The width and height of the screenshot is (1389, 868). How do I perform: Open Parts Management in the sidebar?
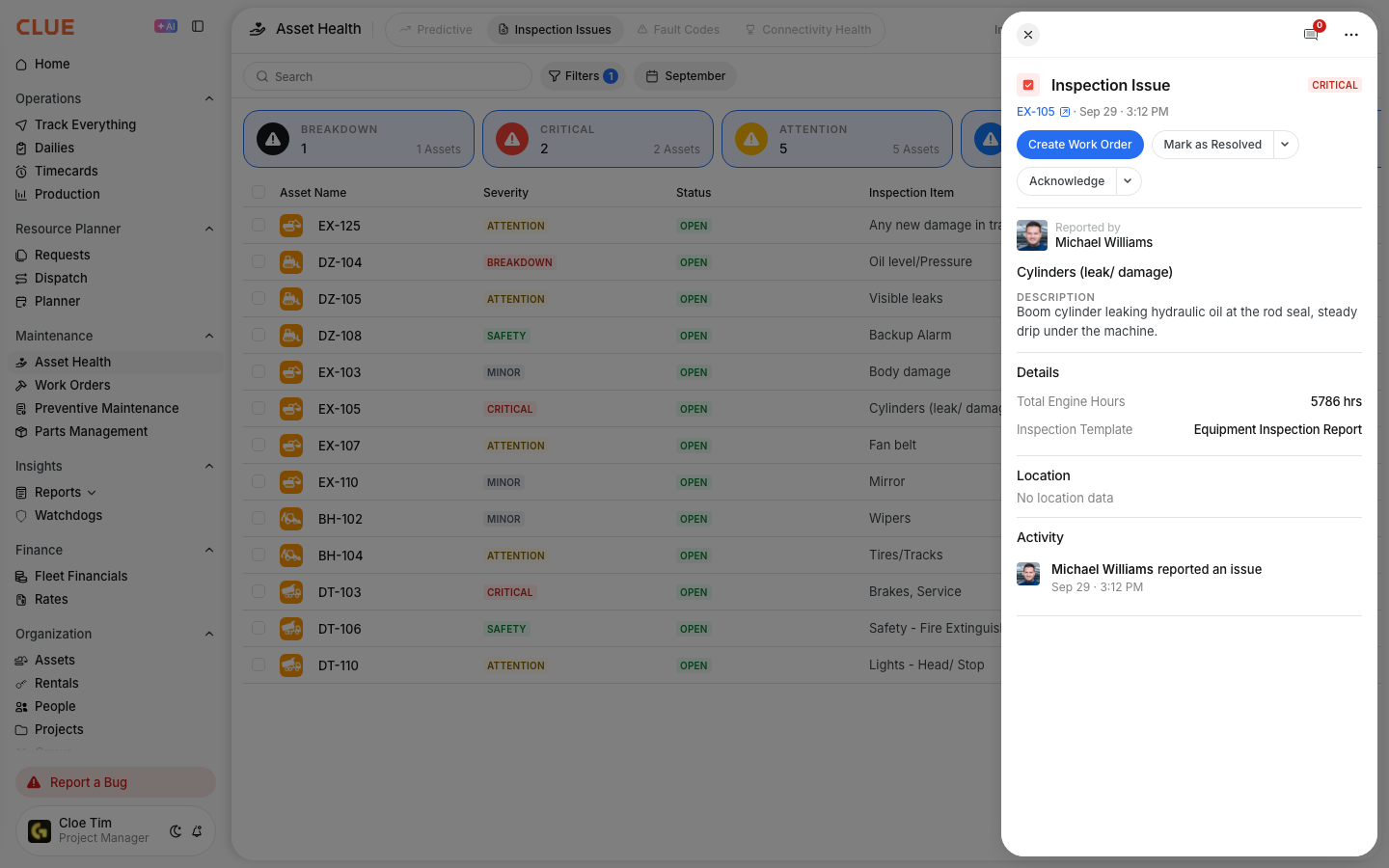point(91,431)
